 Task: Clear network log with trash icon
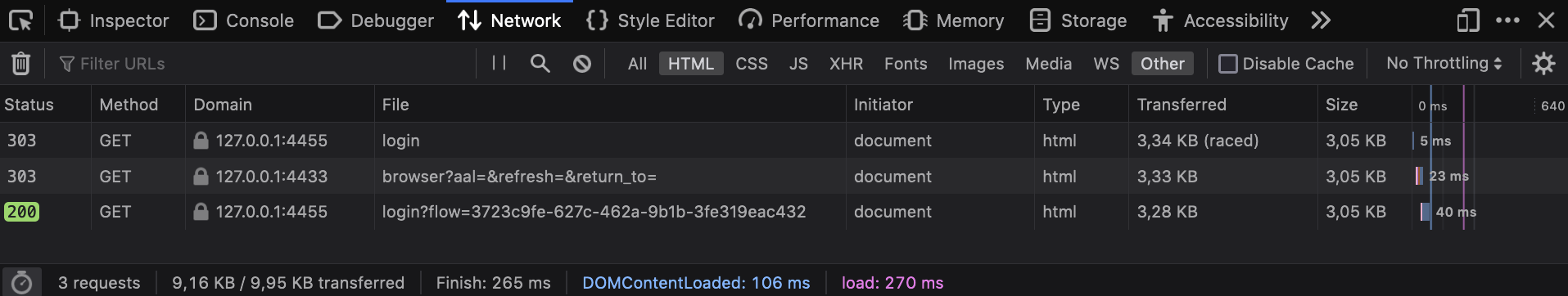pos(21,63)
